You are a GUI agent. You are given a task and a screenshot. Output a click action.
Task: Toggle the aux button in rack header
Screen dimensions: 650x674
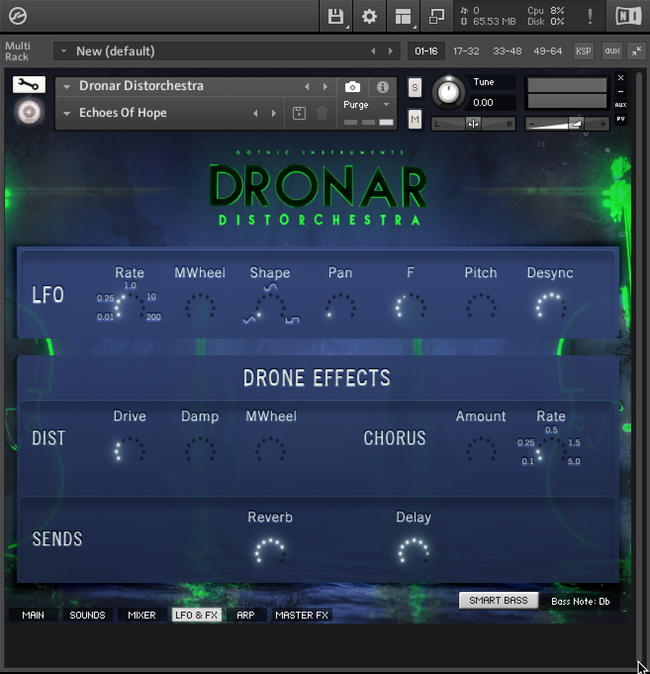click(612, 51)
